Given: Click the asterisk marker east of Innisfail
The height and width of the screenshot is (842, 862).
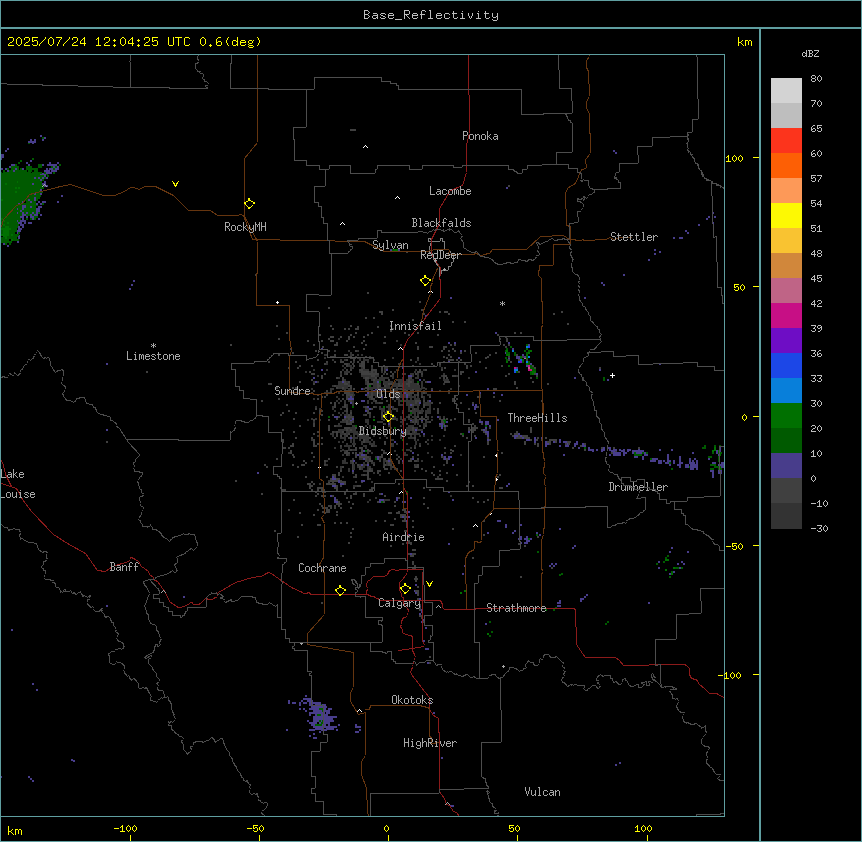Looking at the screenshot, I should 502,303.
